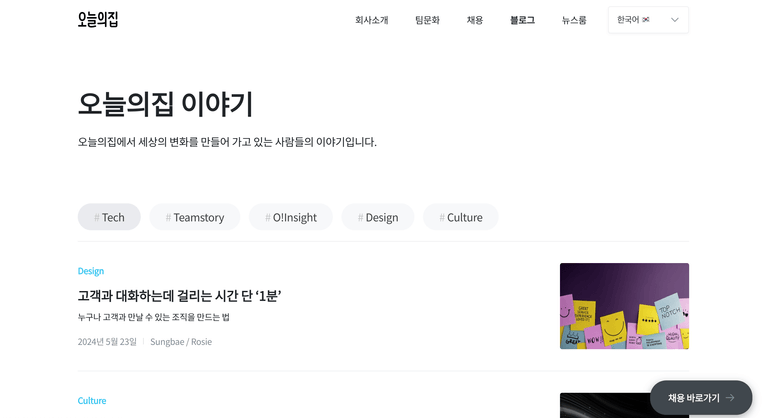Click the Korean flag icon

click(646, 20)
